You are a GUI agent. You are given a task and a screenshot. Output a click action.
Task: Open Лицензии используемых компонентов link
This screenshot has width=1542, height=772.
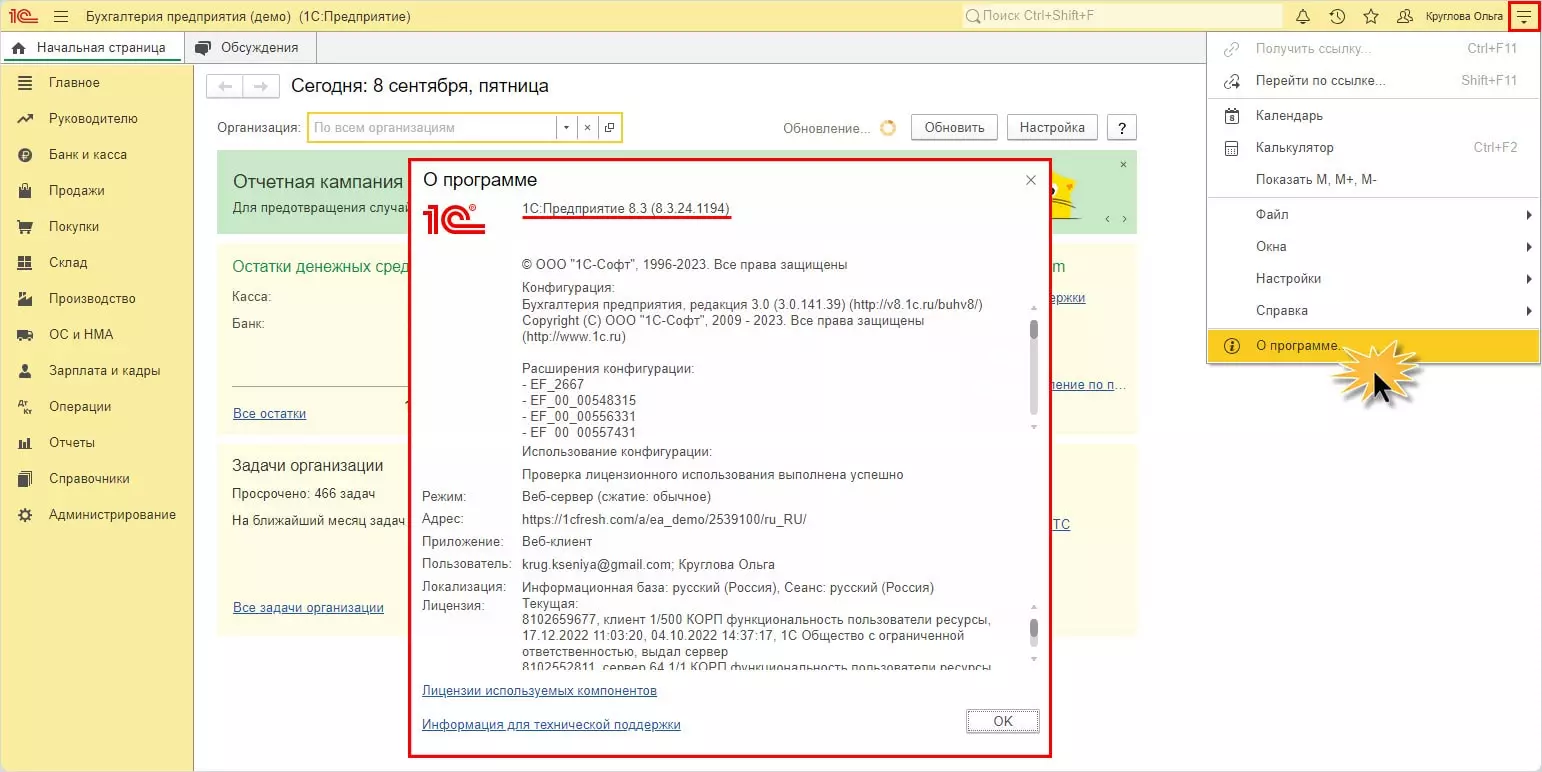(540, 691)
